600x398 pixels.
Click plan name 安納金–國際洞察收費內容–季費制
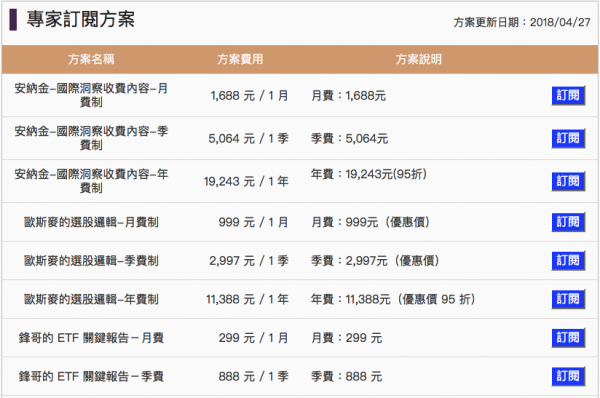point(91,138)
